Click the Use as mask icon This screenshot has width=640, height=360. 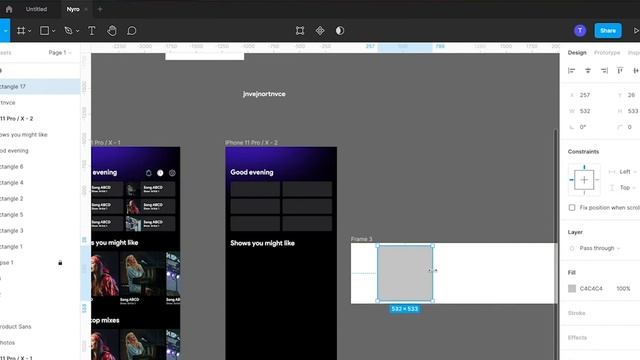pos(340,31)
